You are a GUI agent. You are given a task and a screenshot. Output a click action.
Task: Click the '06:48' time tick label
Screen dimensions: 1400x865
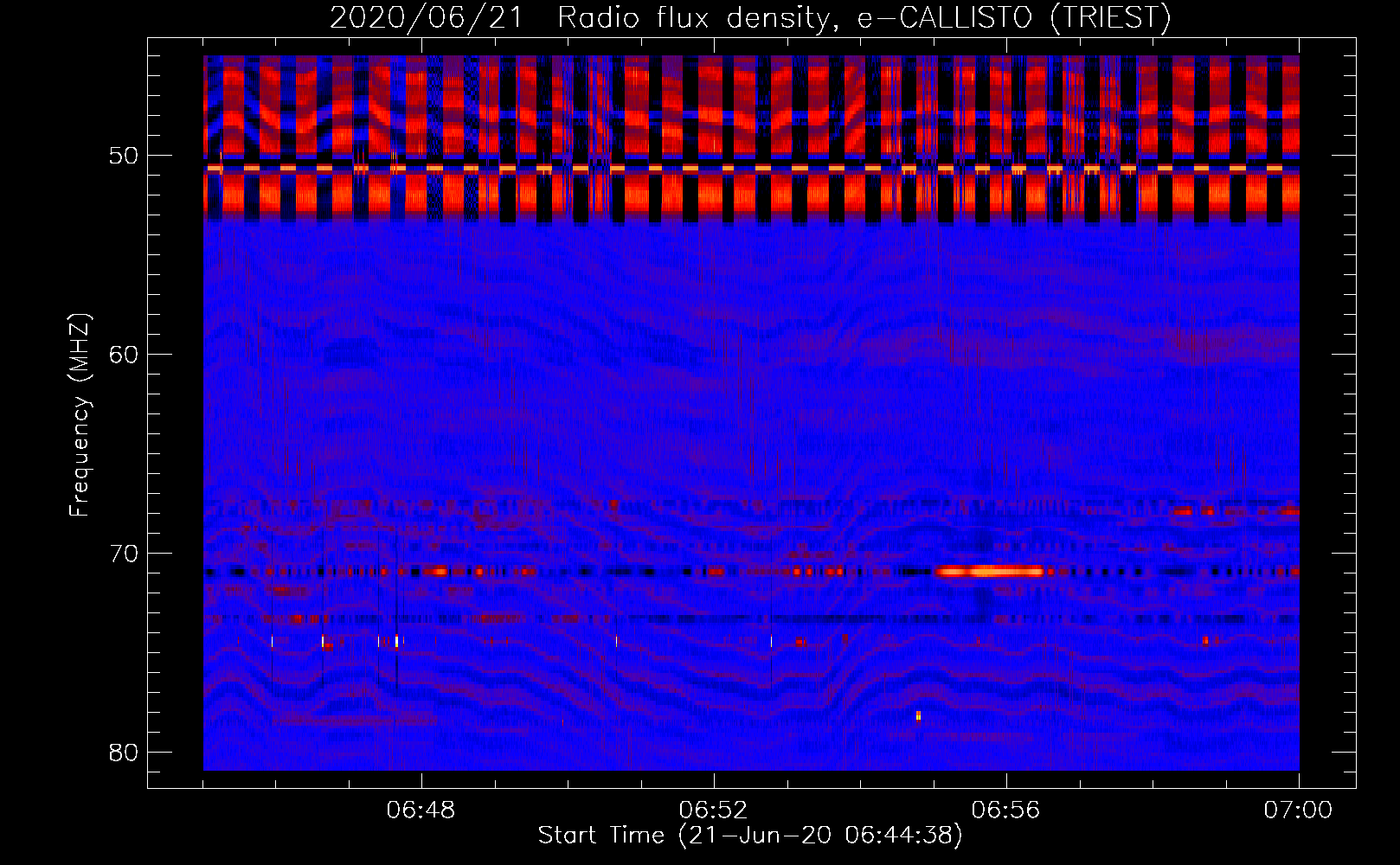point(421,811)
